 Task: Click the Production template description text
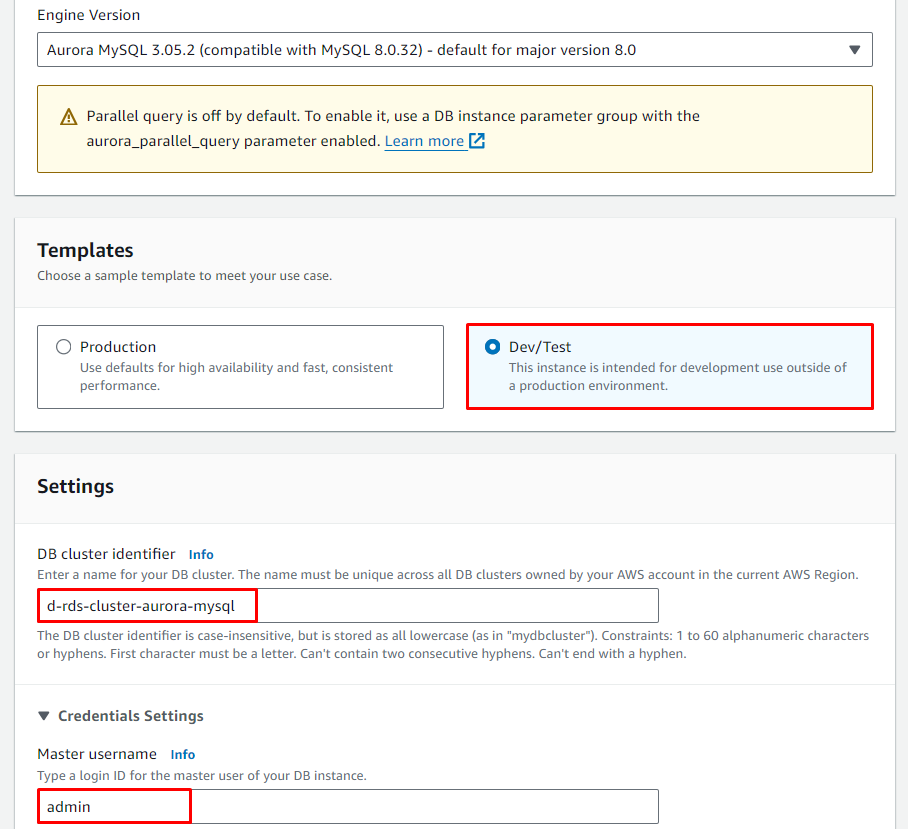[236, 376]
